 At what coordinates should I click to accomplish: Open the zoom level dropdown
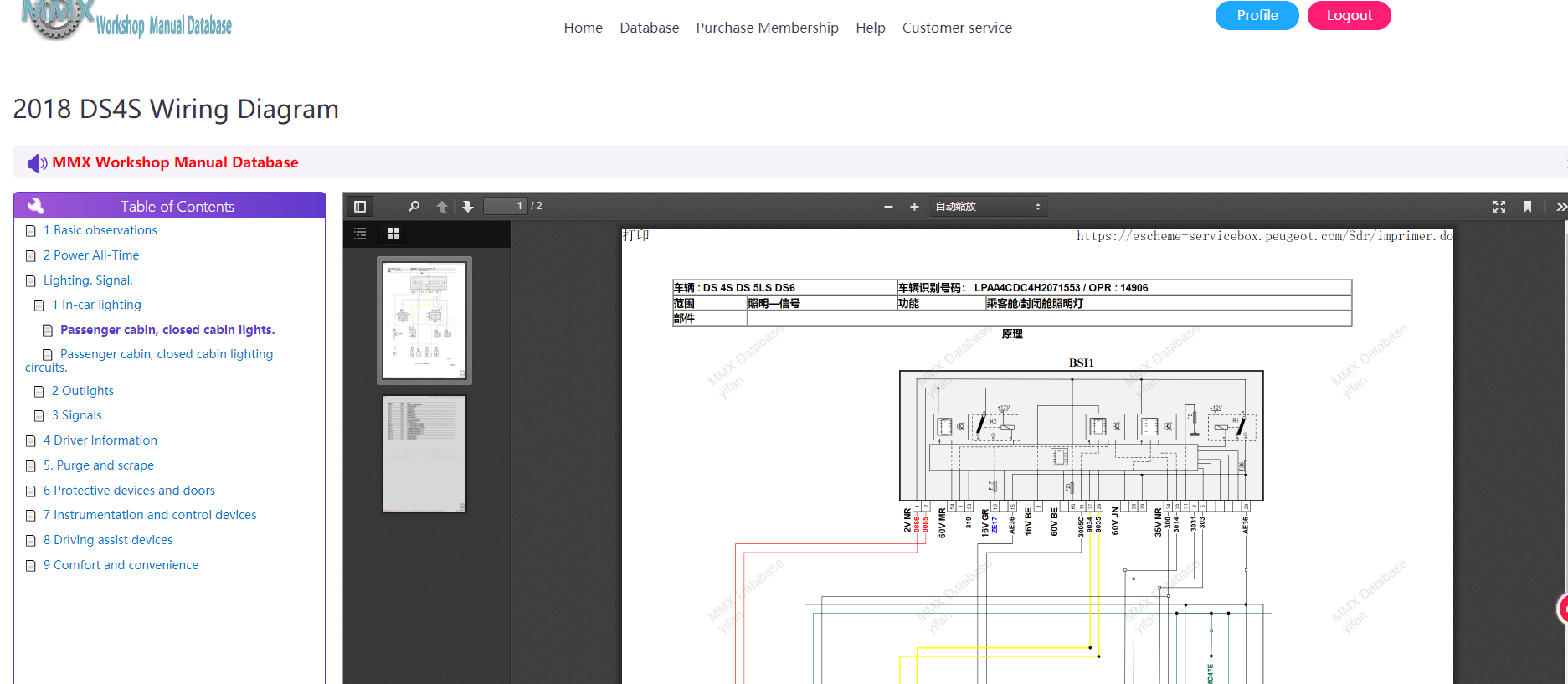[989, 207]
